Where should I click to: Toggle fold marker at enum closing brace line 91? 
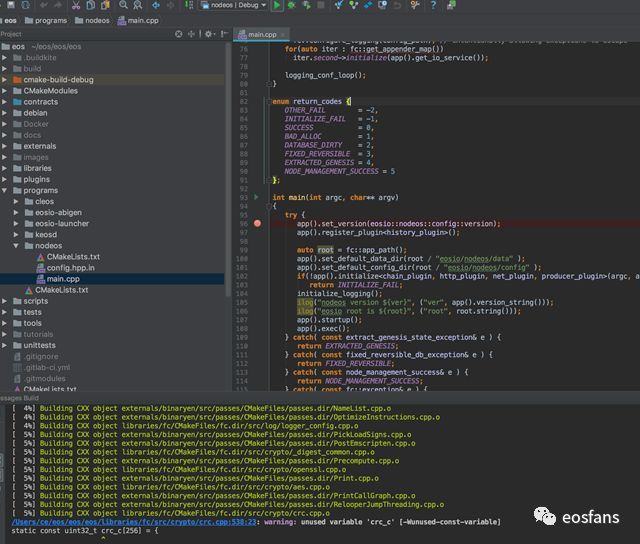(x=269, y=180)
